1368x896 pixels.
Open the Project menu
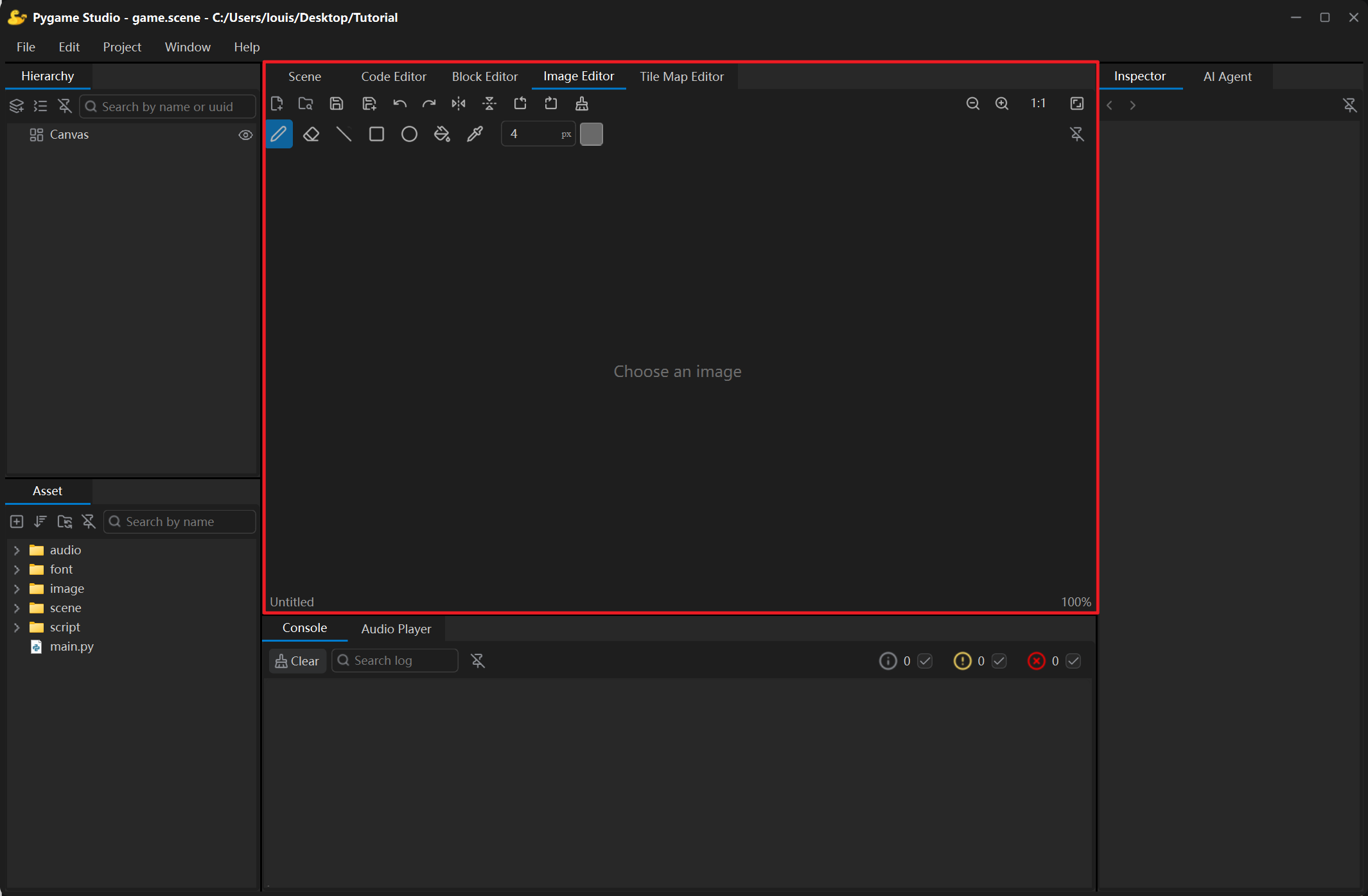(x=122, y=47)
